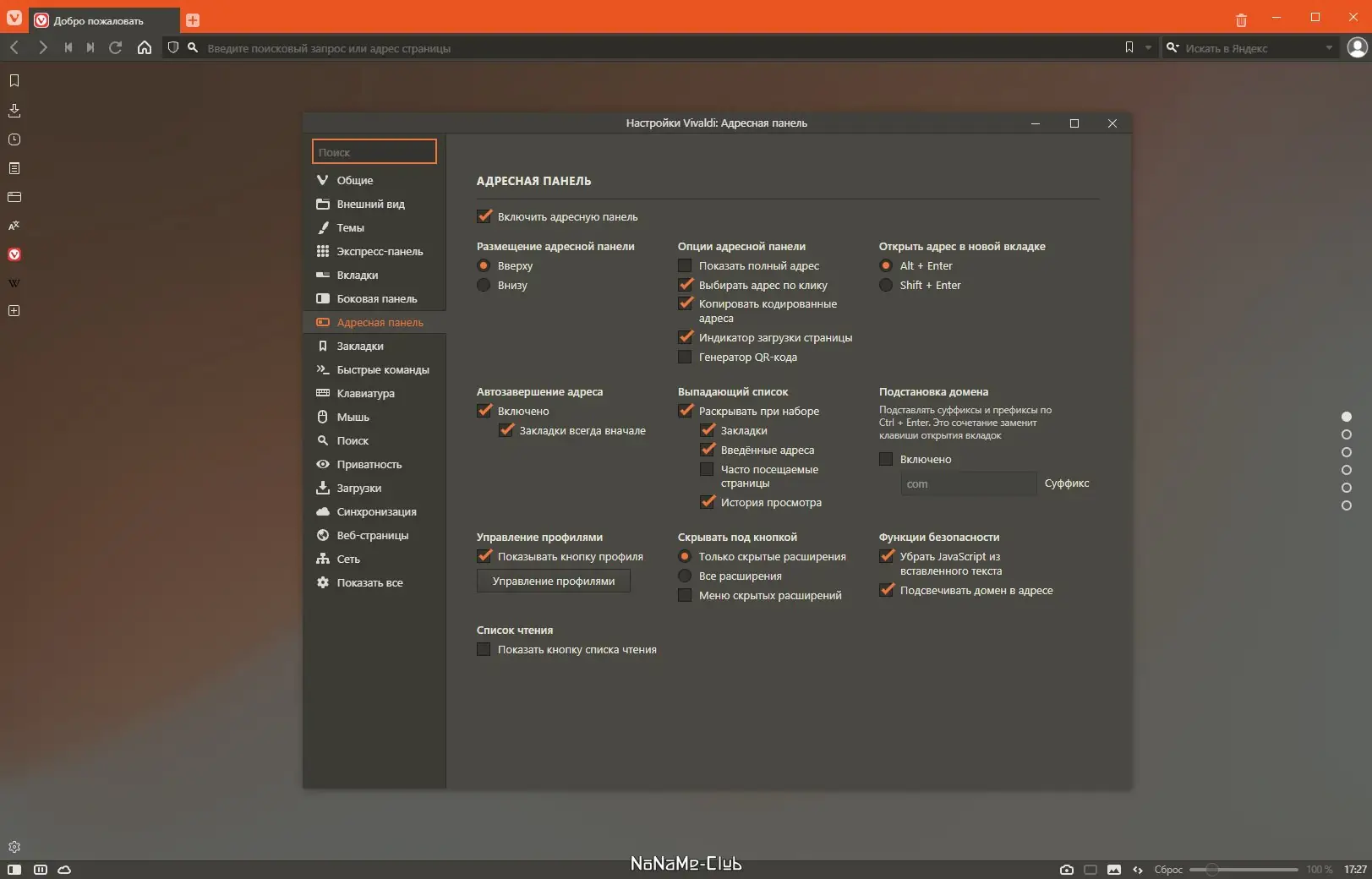Image resolution: width=1372 pixels, height=879 pixels.
Task: Expand the address bar bookmark dropdown arrow
Action: click(x=1148, y=47)
